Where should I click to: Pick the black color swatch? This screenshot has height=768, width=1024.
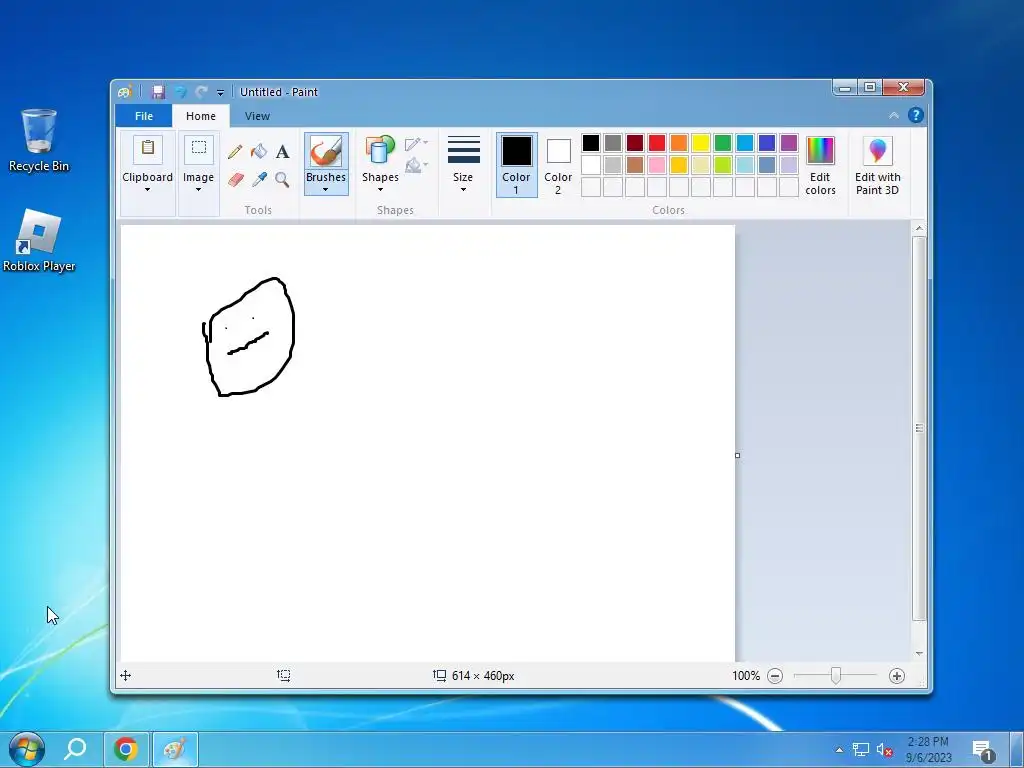click(x=590, y=143)
